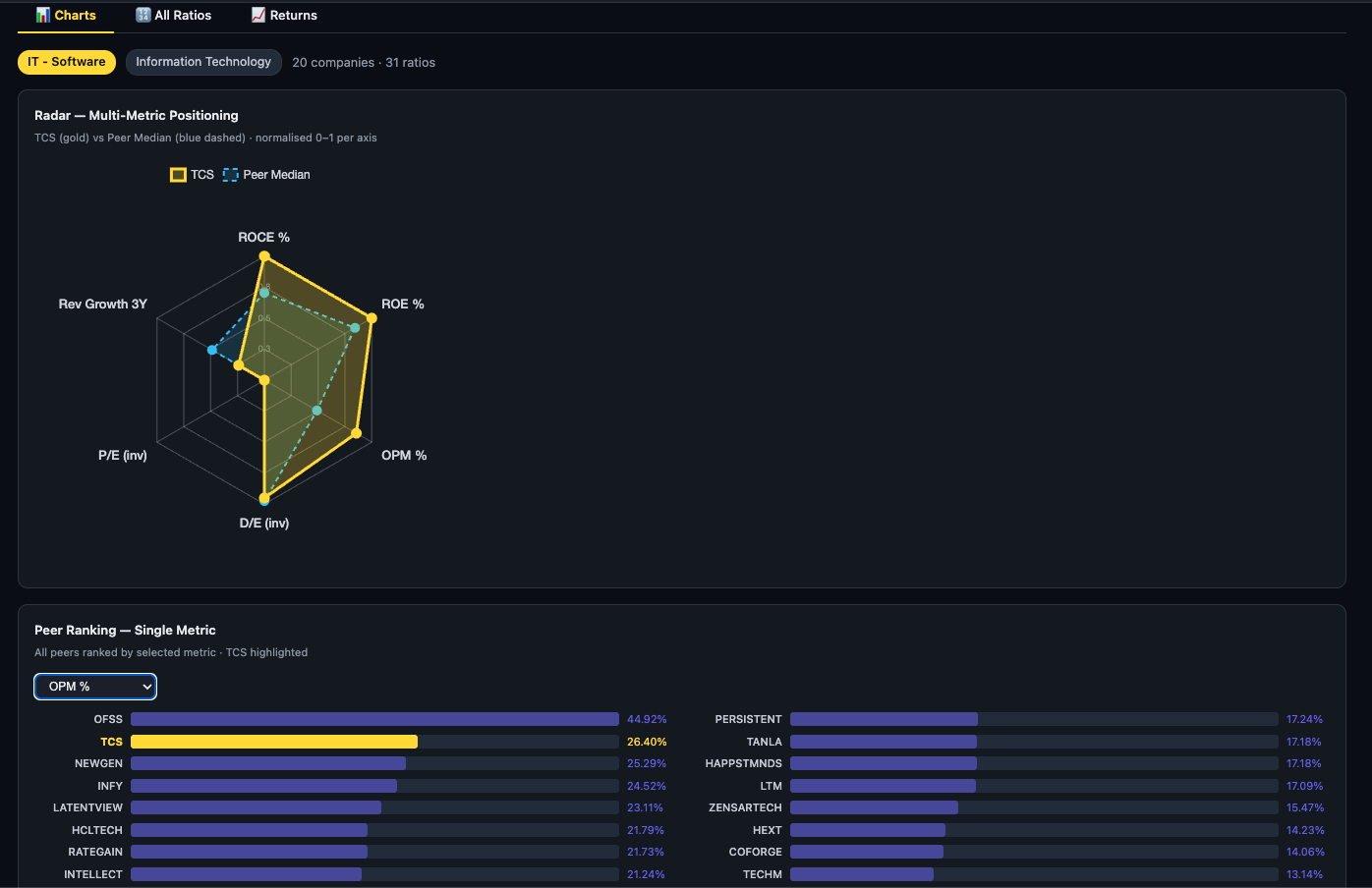The height and width of the screenshot is (888, 1372).
Task: Switch to the All Ratios tab
Action: coord(174,16)
